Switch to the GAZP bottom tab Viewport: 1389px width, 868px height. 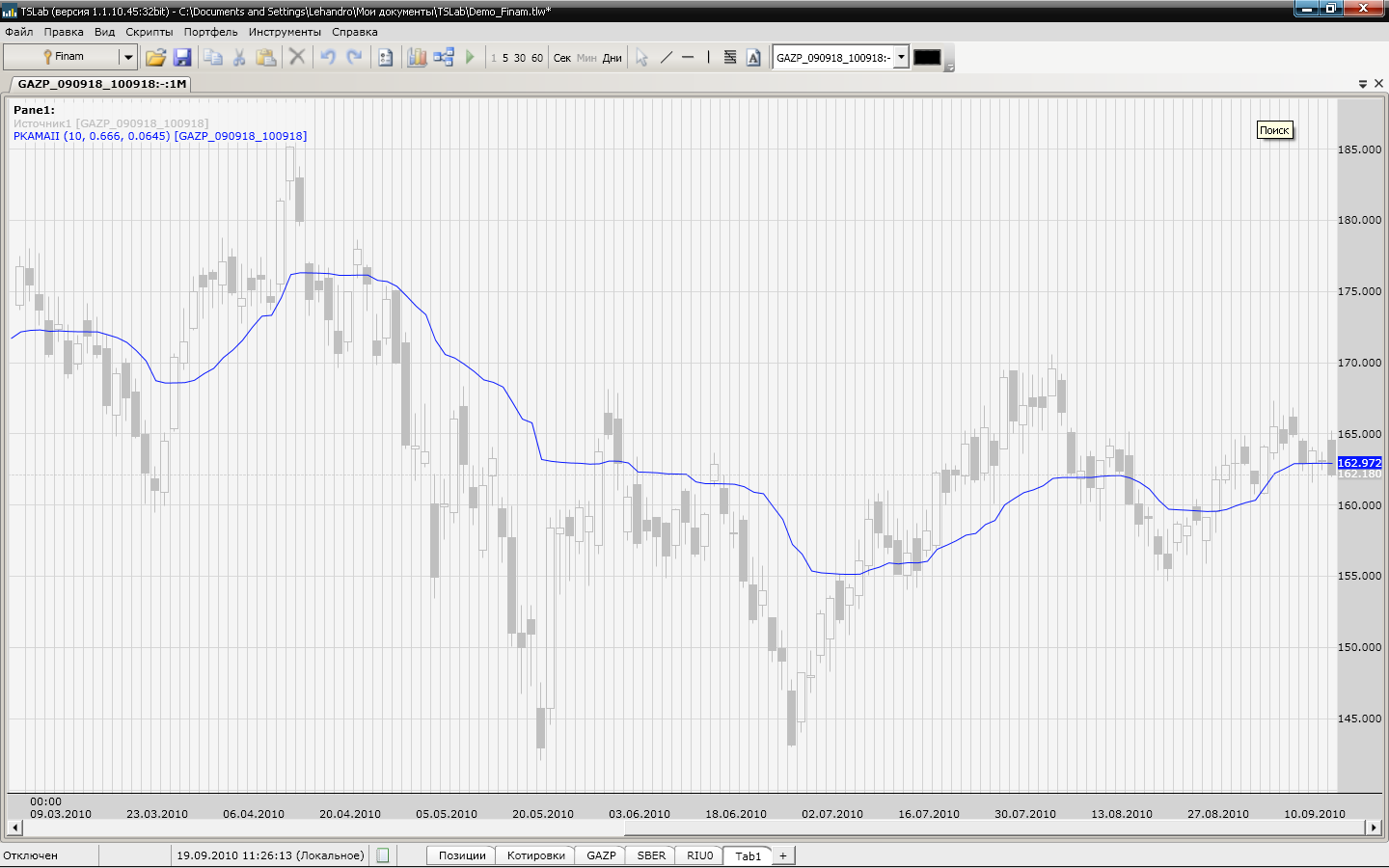pos(601,855)
